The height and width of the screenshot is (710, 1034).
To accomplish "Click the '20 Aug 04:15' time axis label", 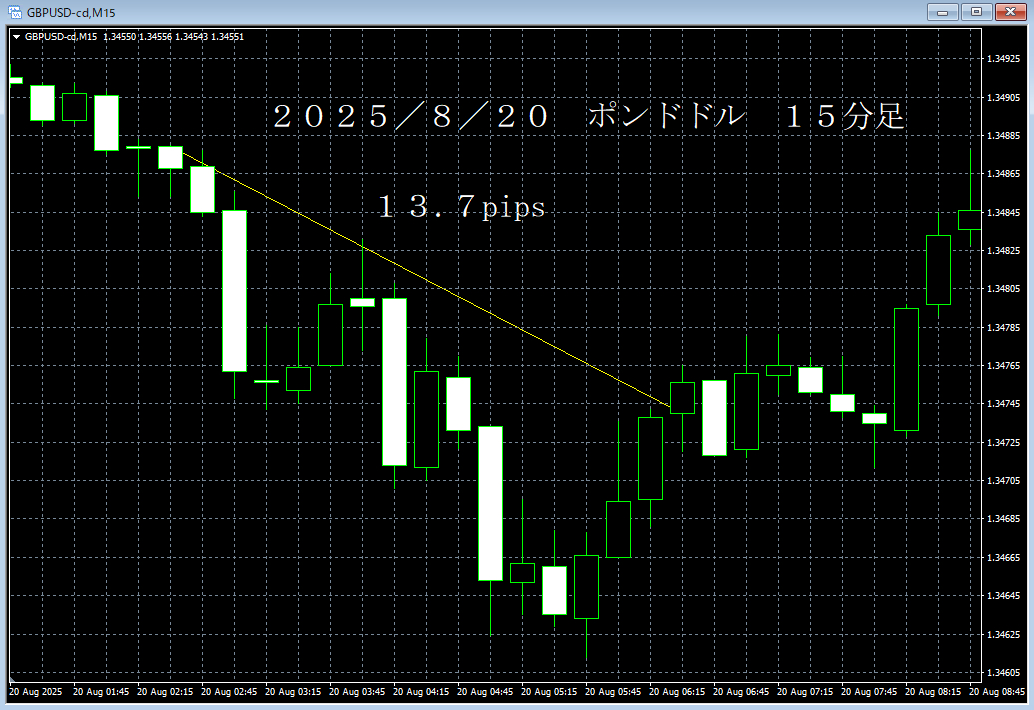I will (421, 692).
